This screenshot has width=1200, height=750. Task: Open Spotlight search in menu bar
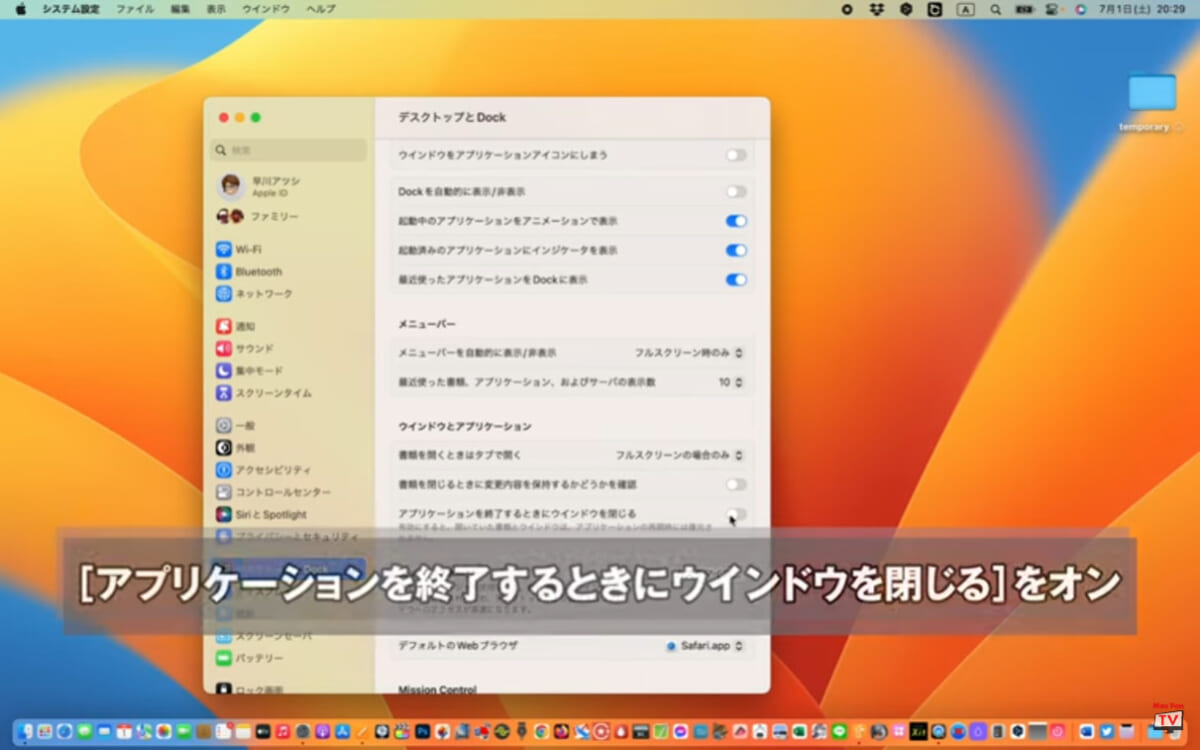click(995, 9)
